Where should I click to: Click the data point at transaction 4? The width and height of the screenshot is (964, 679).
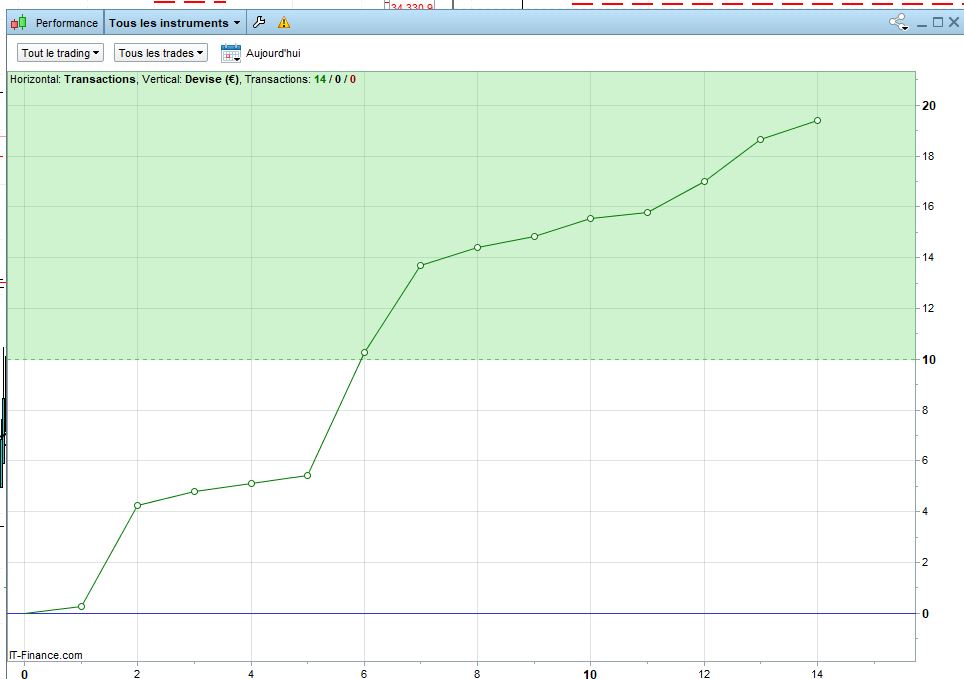251,483
